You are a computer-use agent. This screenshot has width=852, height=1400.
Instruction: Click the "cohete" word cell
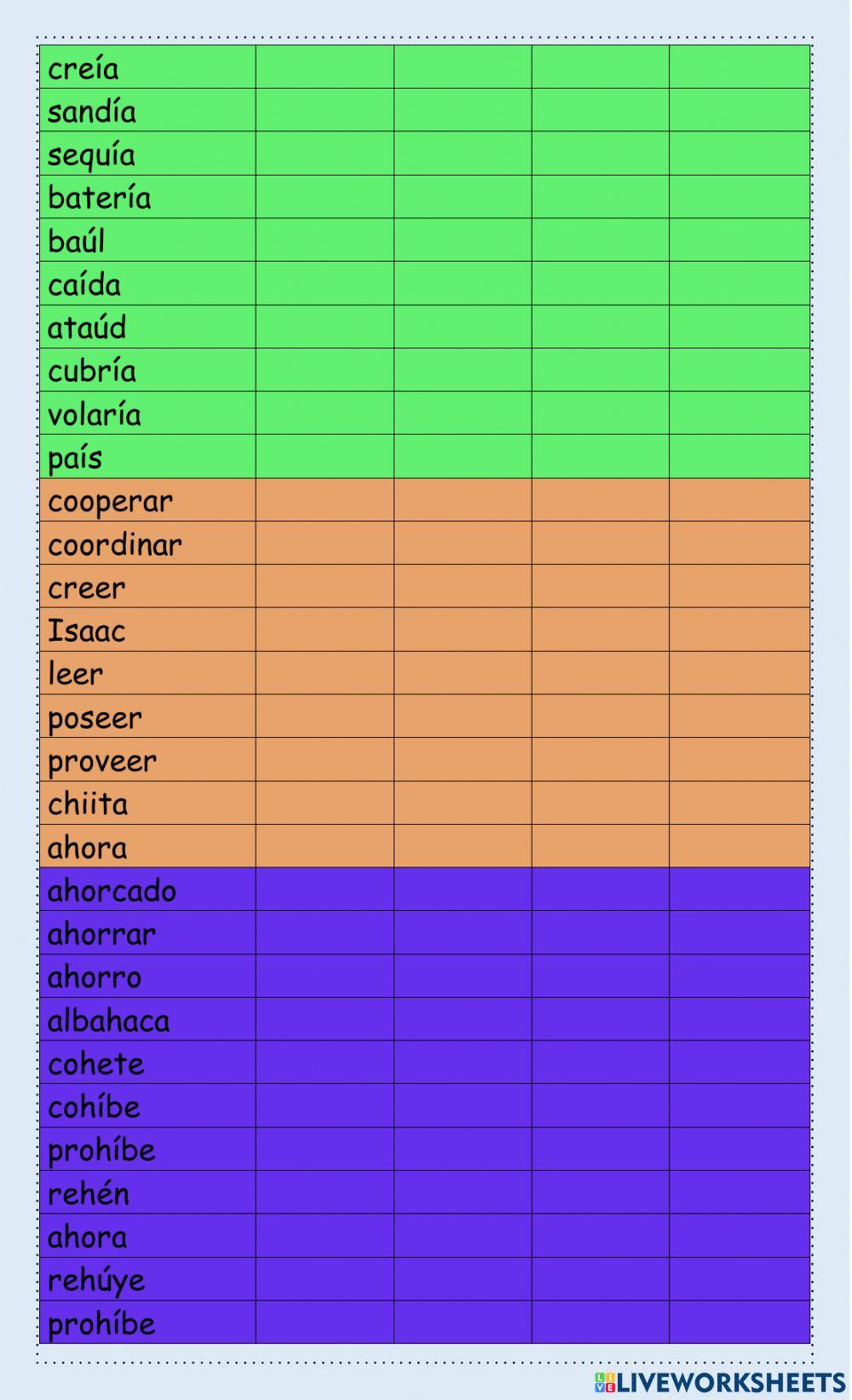click(96, 1063)
